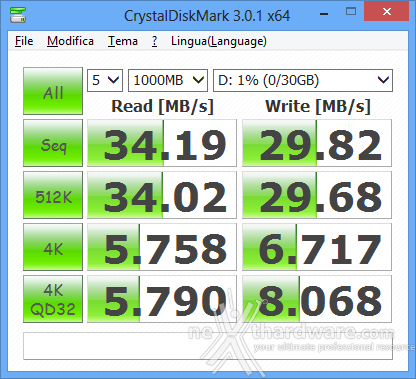Expand the test count dropdown showing 5
This screenshot has height=379, width=416.
click(105, 80)
